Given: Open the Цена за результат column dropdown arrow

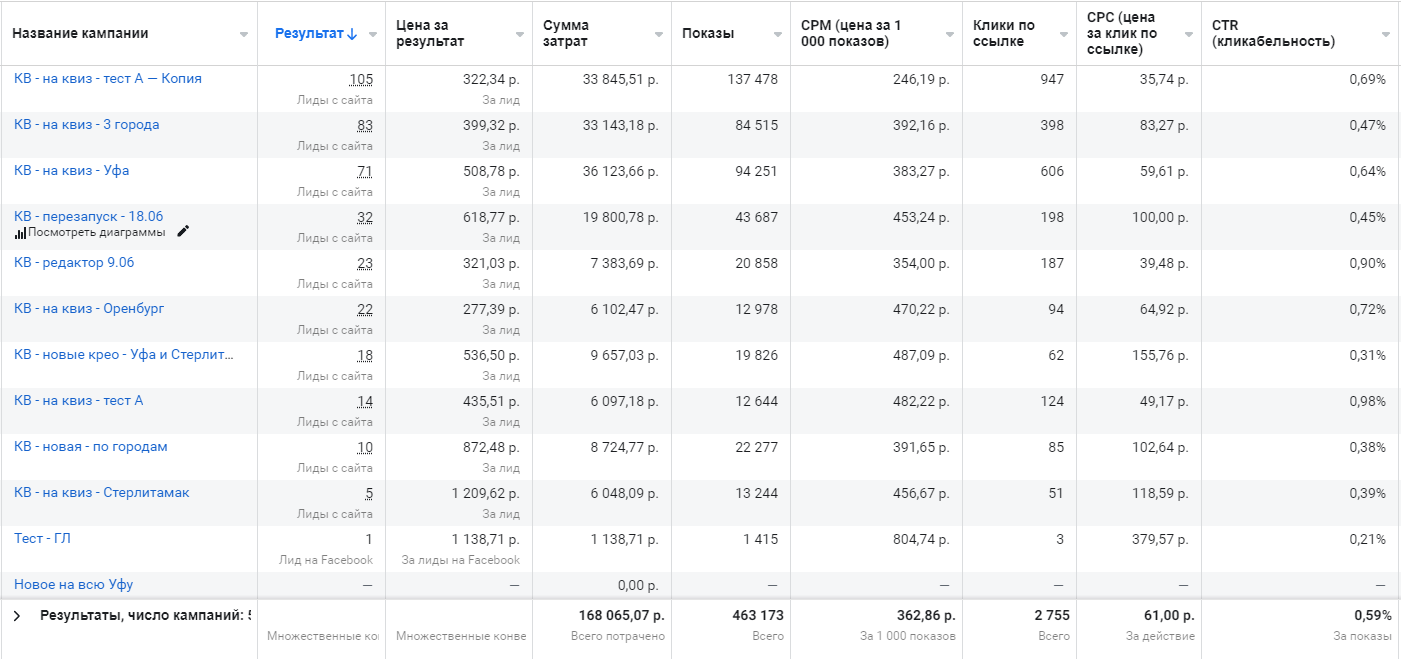Looking at the screenshot, I should point(519,35).
